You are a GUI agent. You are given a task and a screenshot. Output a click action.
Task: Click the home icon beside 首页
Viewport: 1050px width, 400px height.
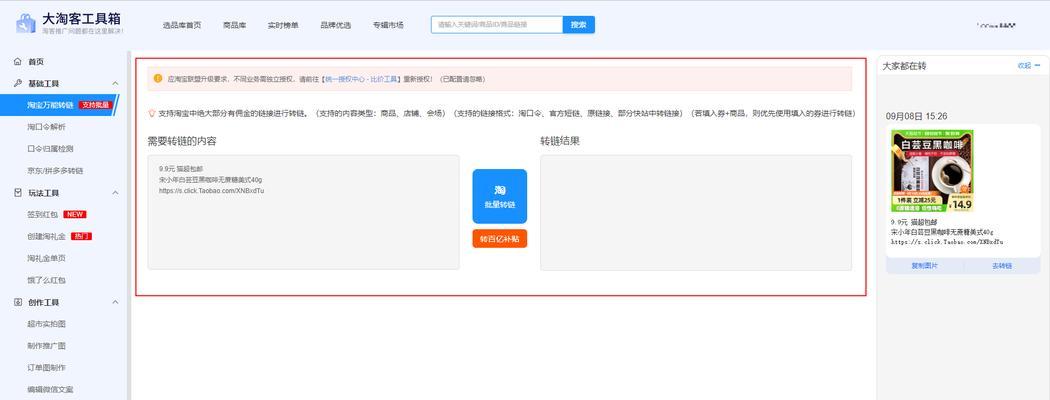(x=17, y=62)
